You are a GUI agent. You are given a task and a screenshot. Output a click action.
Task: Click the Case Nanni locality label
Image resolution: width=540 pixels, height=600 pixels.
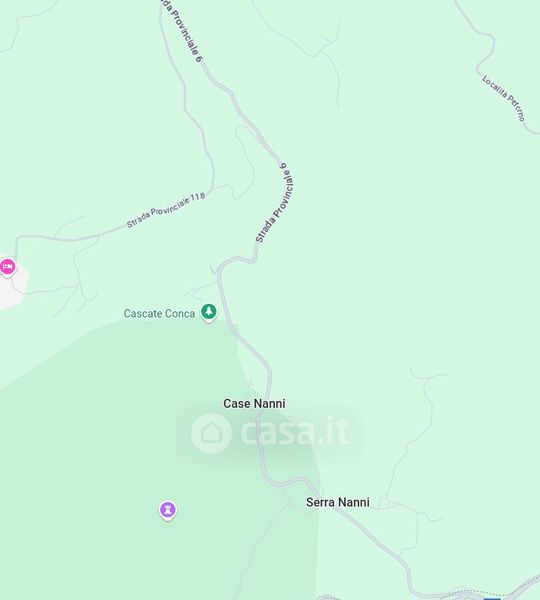[x=254, y=403]
